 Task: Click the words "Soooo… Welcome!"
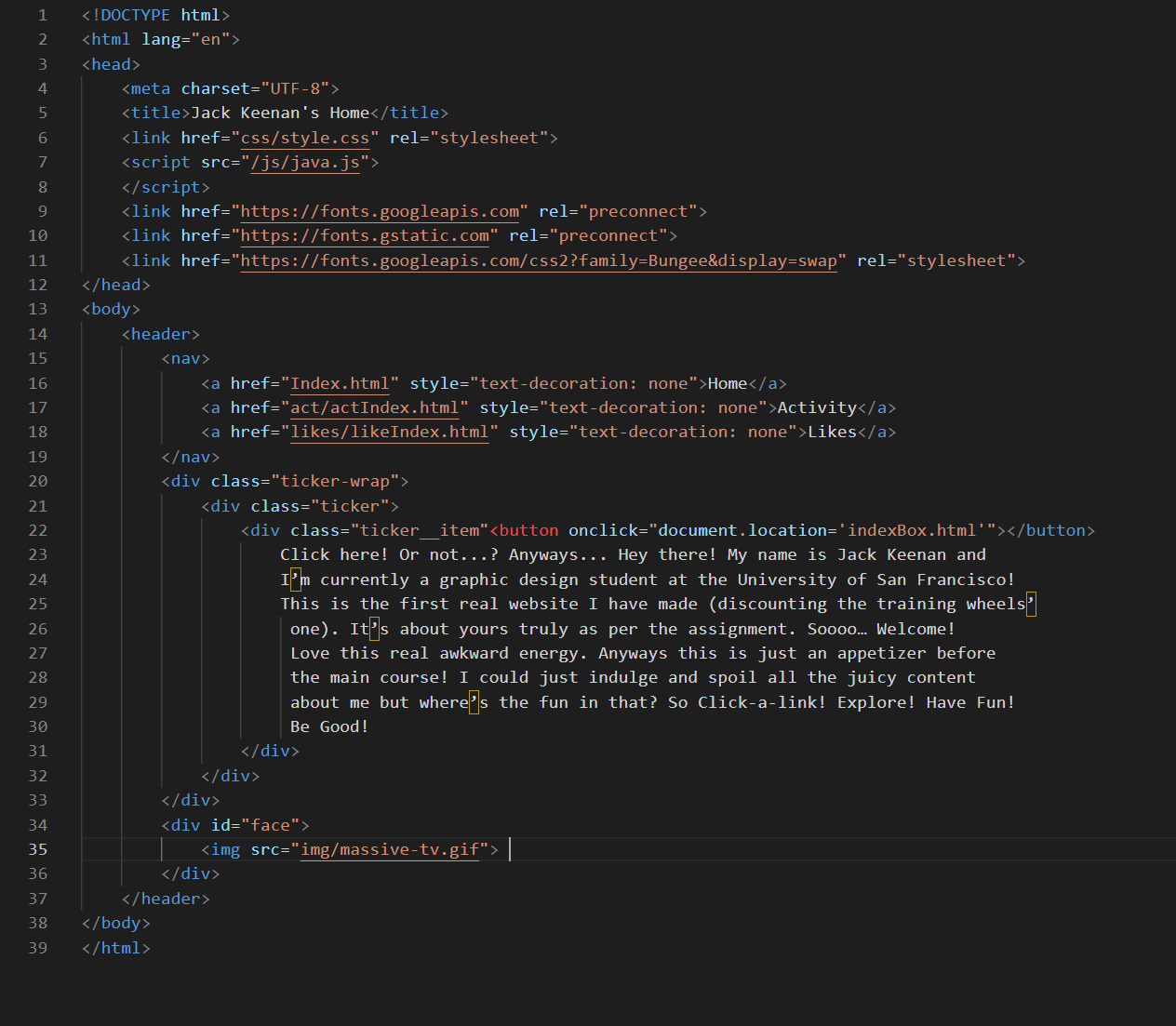coord(881,629)
